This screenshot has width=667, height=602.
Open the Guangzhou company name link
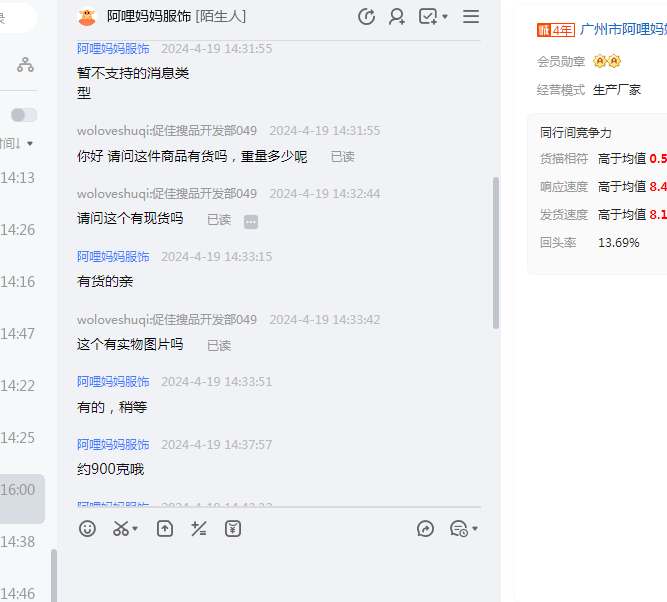click(622, 29)
